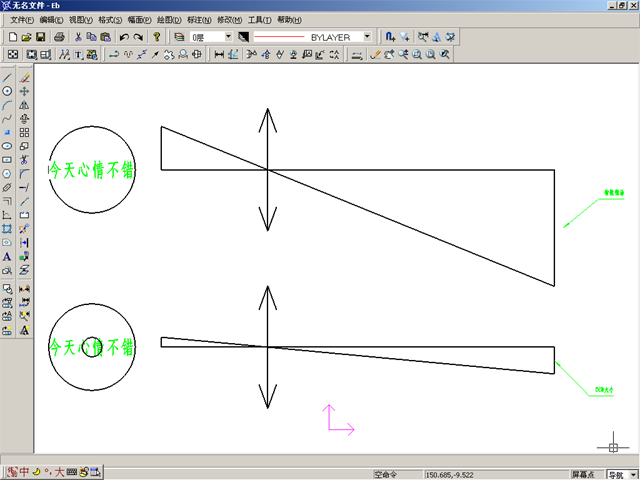This screenshot has height=480, width=640.
Task: Open the 文件(F) menu
Action: [22, 20]
